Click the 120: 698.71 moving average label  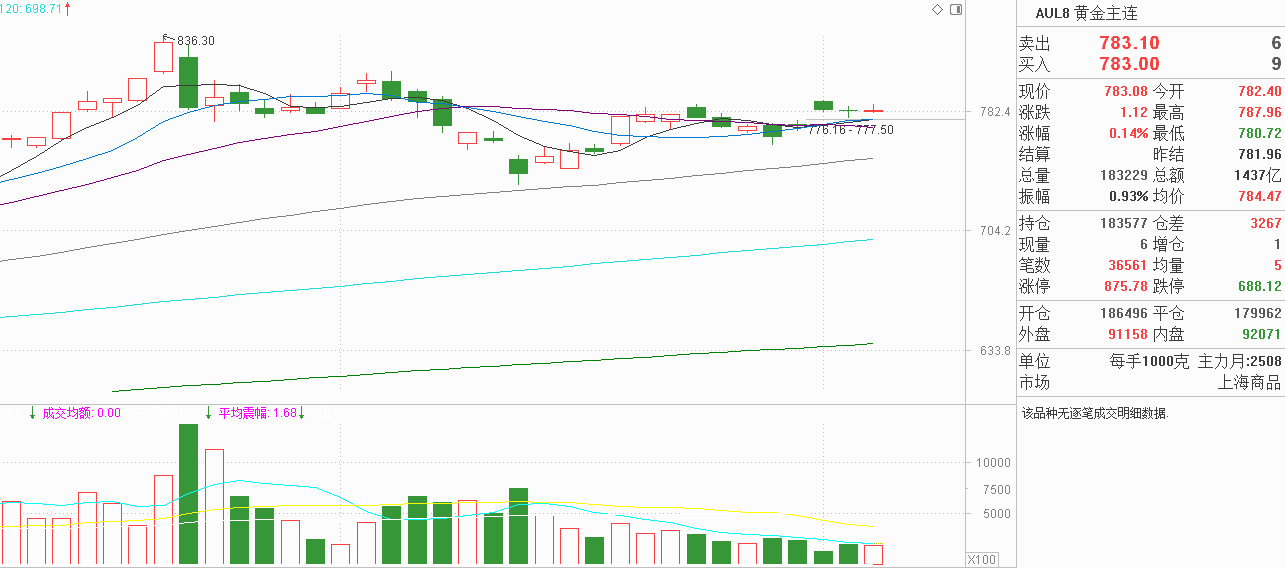(31, 8)
